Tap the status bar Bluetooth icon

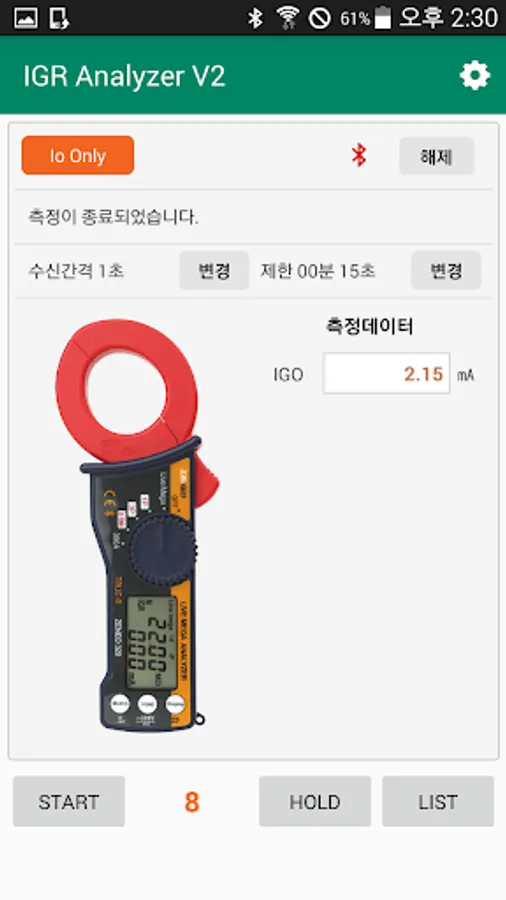[x=255, y=18]
